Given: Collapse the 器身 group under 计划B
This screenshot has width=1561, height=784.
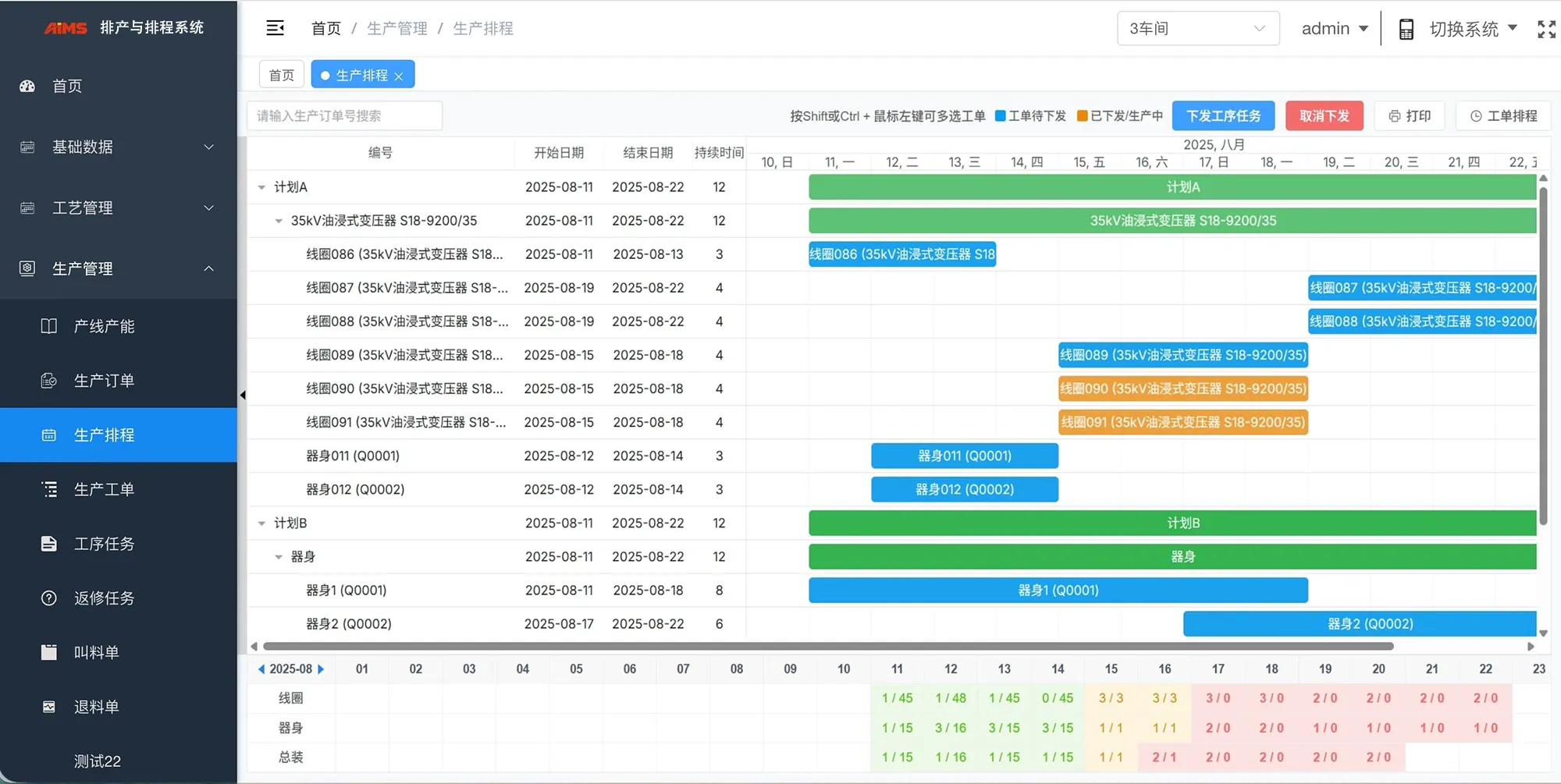Looking at the screenshot, I should coord(278,557).
